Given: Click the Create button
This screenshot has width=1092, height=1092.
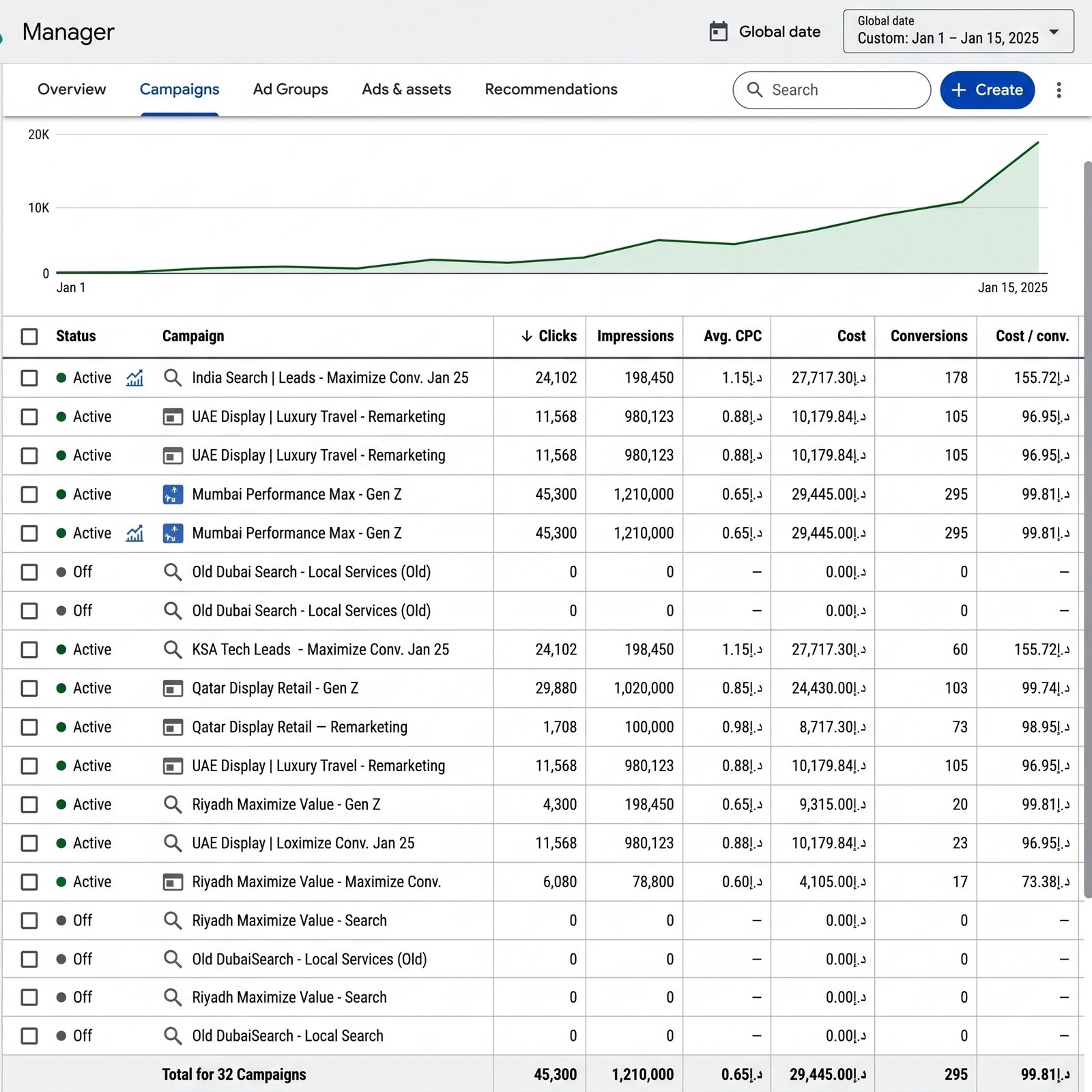Looking at the screenshot, I should (987, 89).
